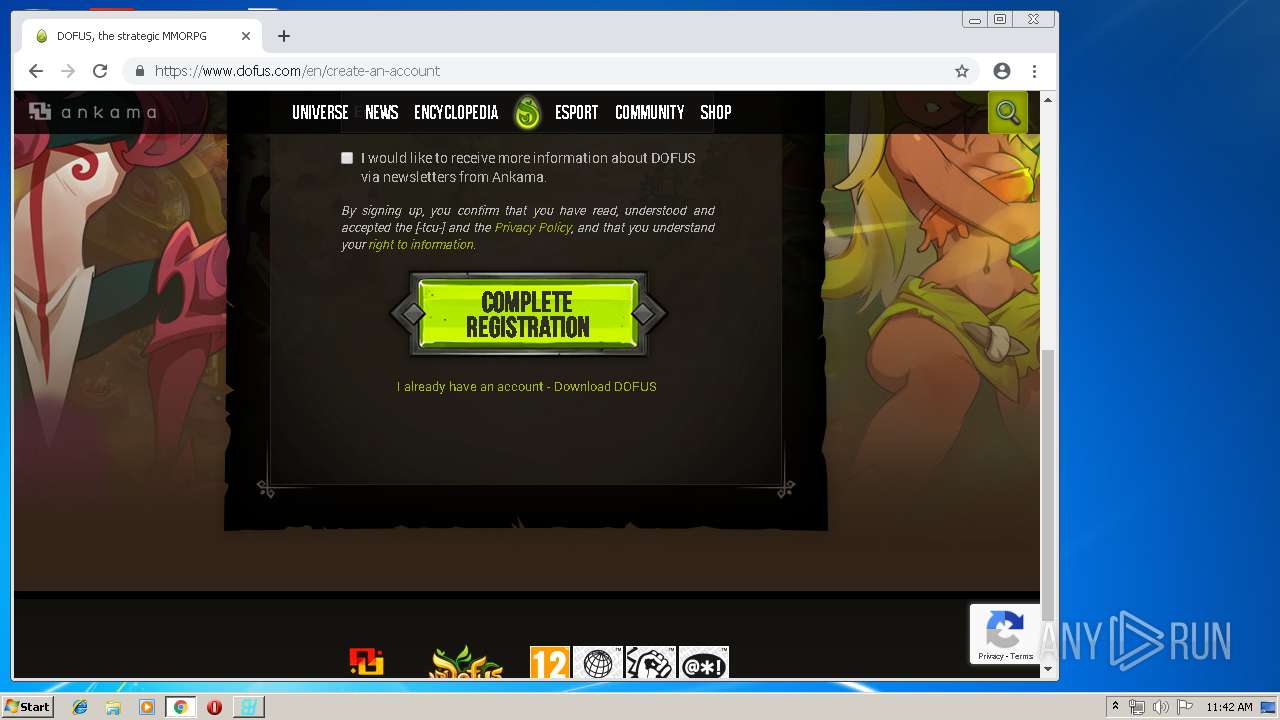Select the DOFUS browser tab
The width and height of the screenshot is (1280, 720).
click(142, 36)
